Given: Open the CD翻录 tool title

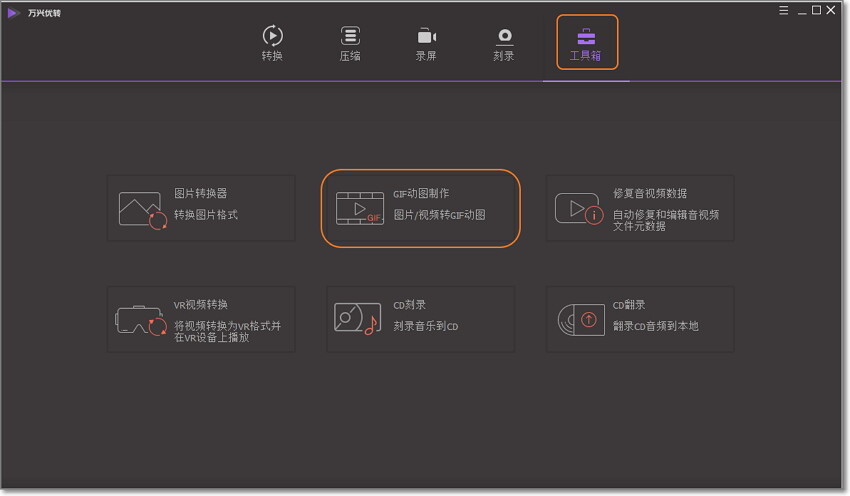Looking at the screenshot, I should coord(629,305).
